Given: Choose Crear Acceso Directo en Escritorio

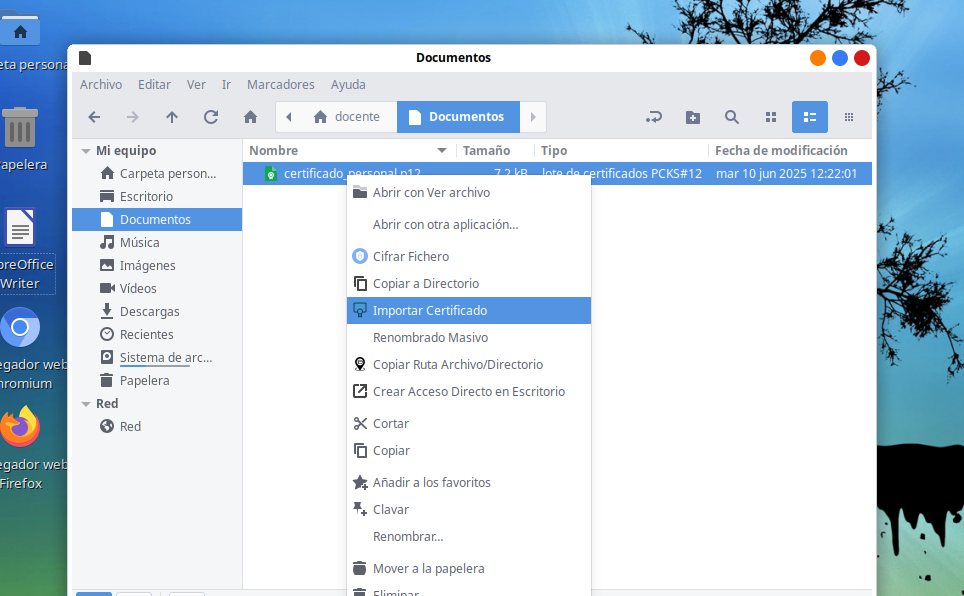Looking at the screenshot, I should click(x=468, y=392).
